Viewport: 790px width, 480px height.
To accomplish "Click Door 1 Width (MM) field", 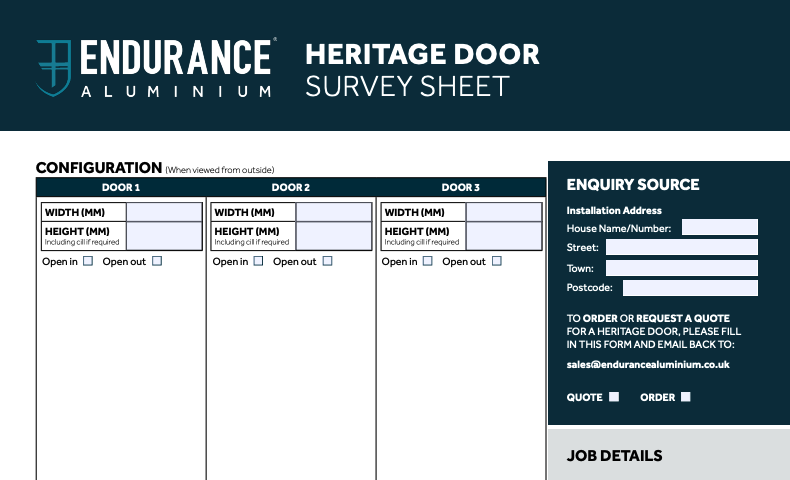I will pos(164,212).
